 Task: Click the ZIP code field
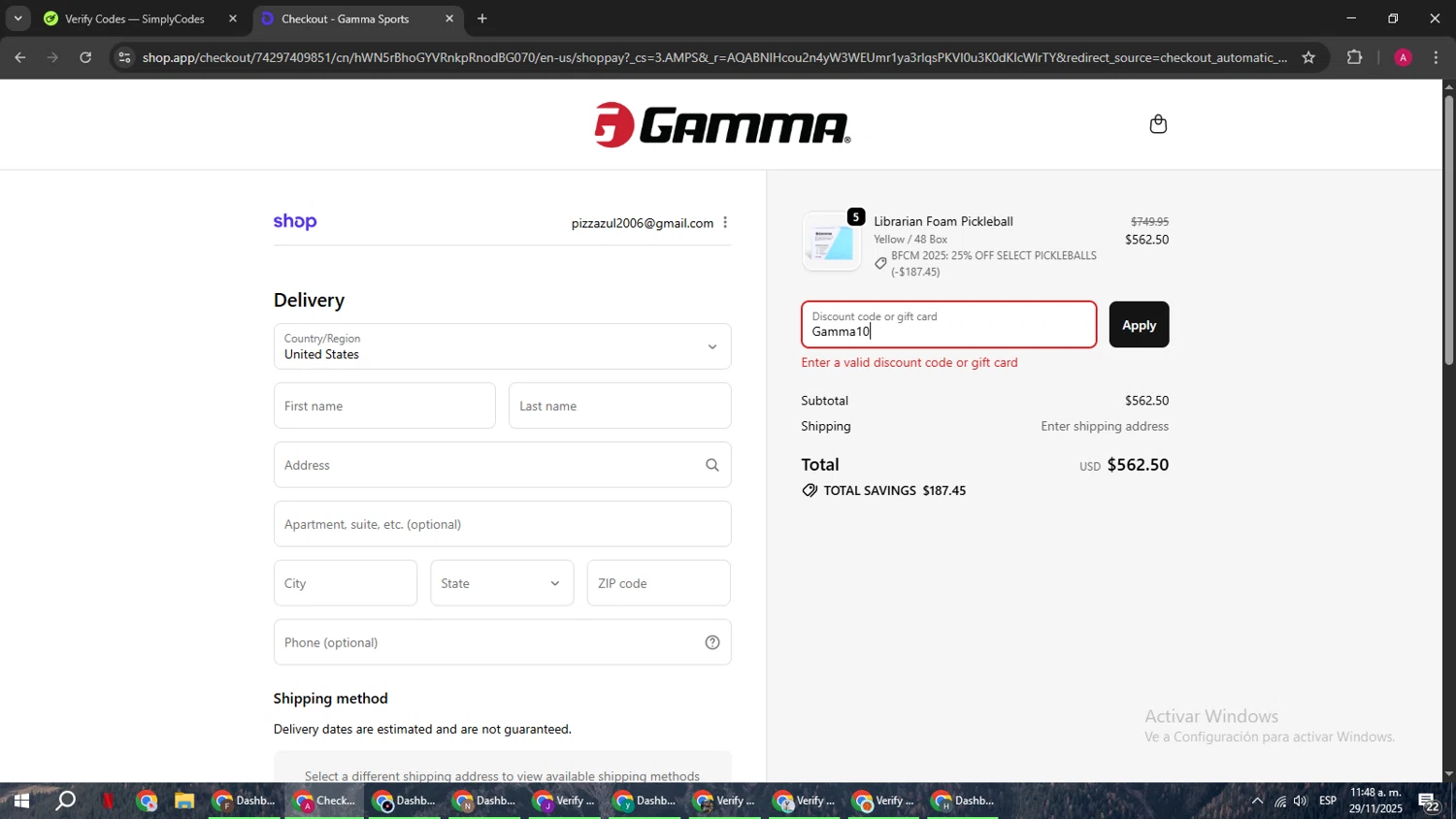[x=659, y=583]
